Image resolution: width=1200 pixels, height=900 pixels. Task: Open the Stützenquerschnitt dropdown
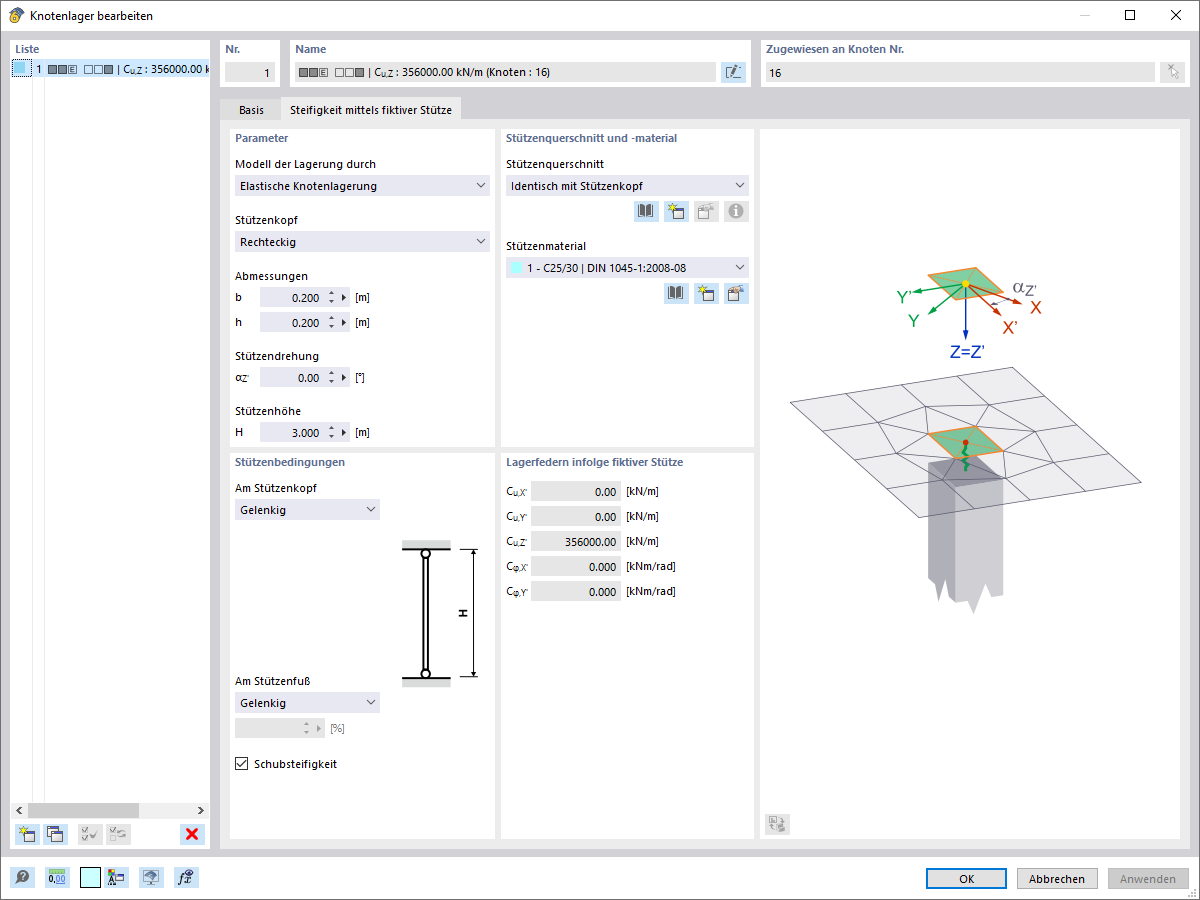627,186
